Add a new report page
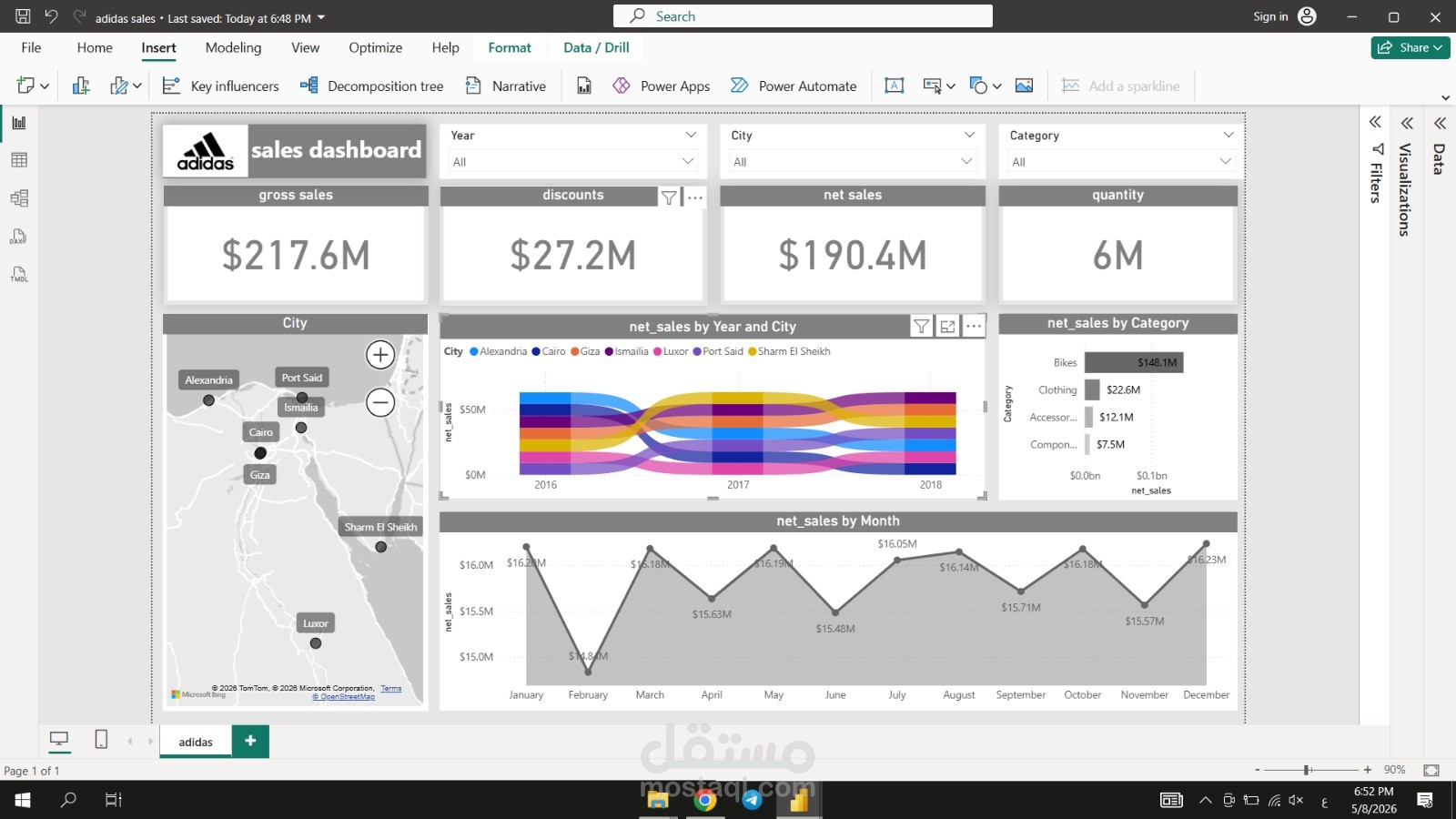 pyautogui.click(x=250, y=741)
